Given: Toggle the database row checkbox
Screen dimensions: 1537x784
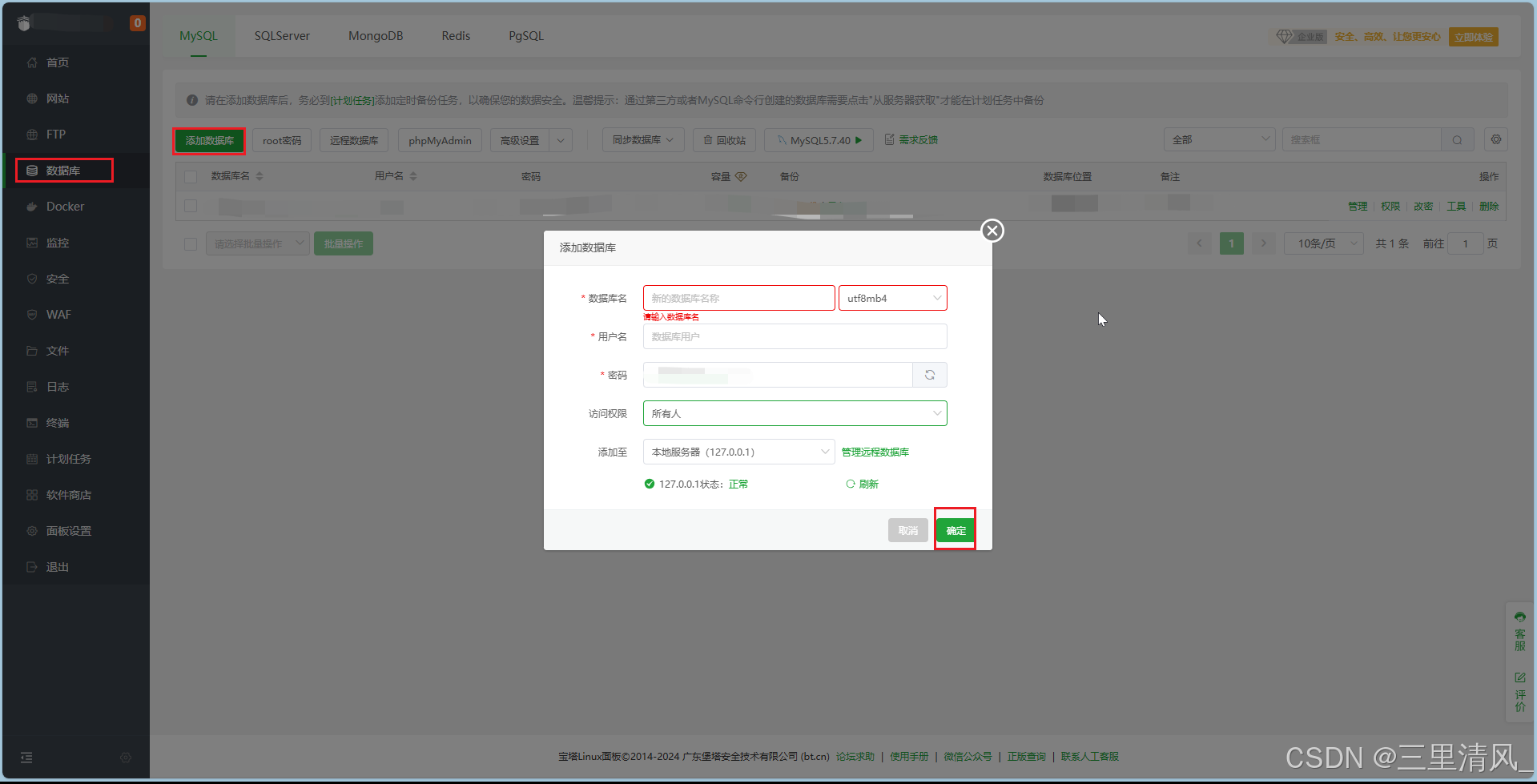Looking at the screenshot, I should (191, 206).
